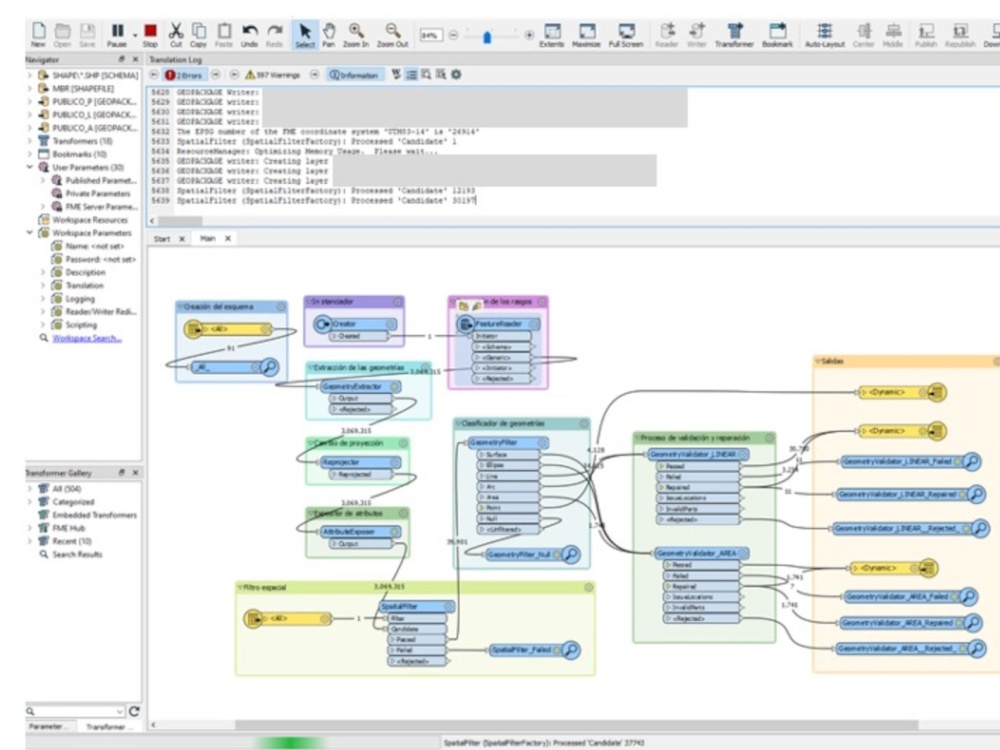The height and width of the screenshot is (750, 1000).
Task: Toggle the Warnings log filter
Action: 273,75
